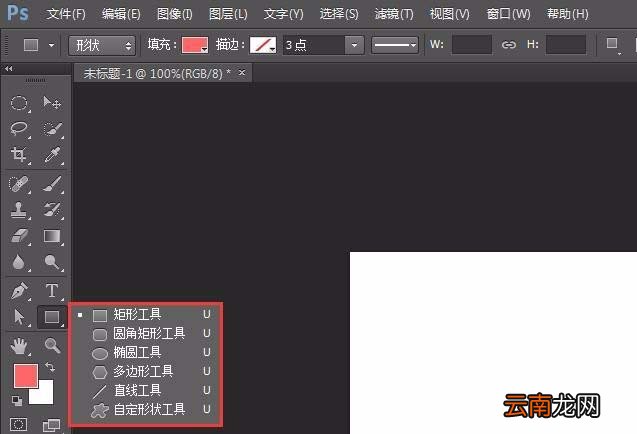
Task: Open the 选择(S) menu
Action: point(339,14)
